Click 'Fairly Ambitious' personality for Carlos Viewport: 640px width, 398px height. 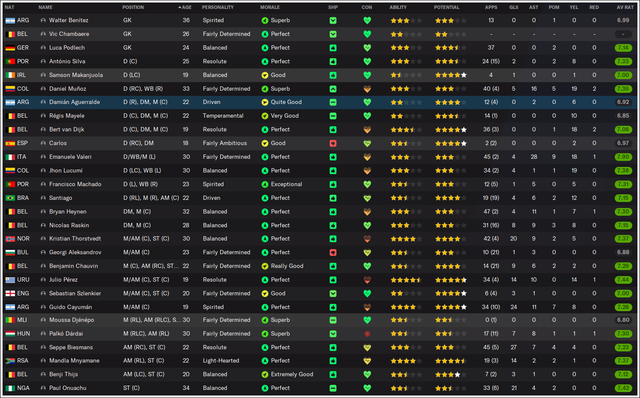click(224, 143)
